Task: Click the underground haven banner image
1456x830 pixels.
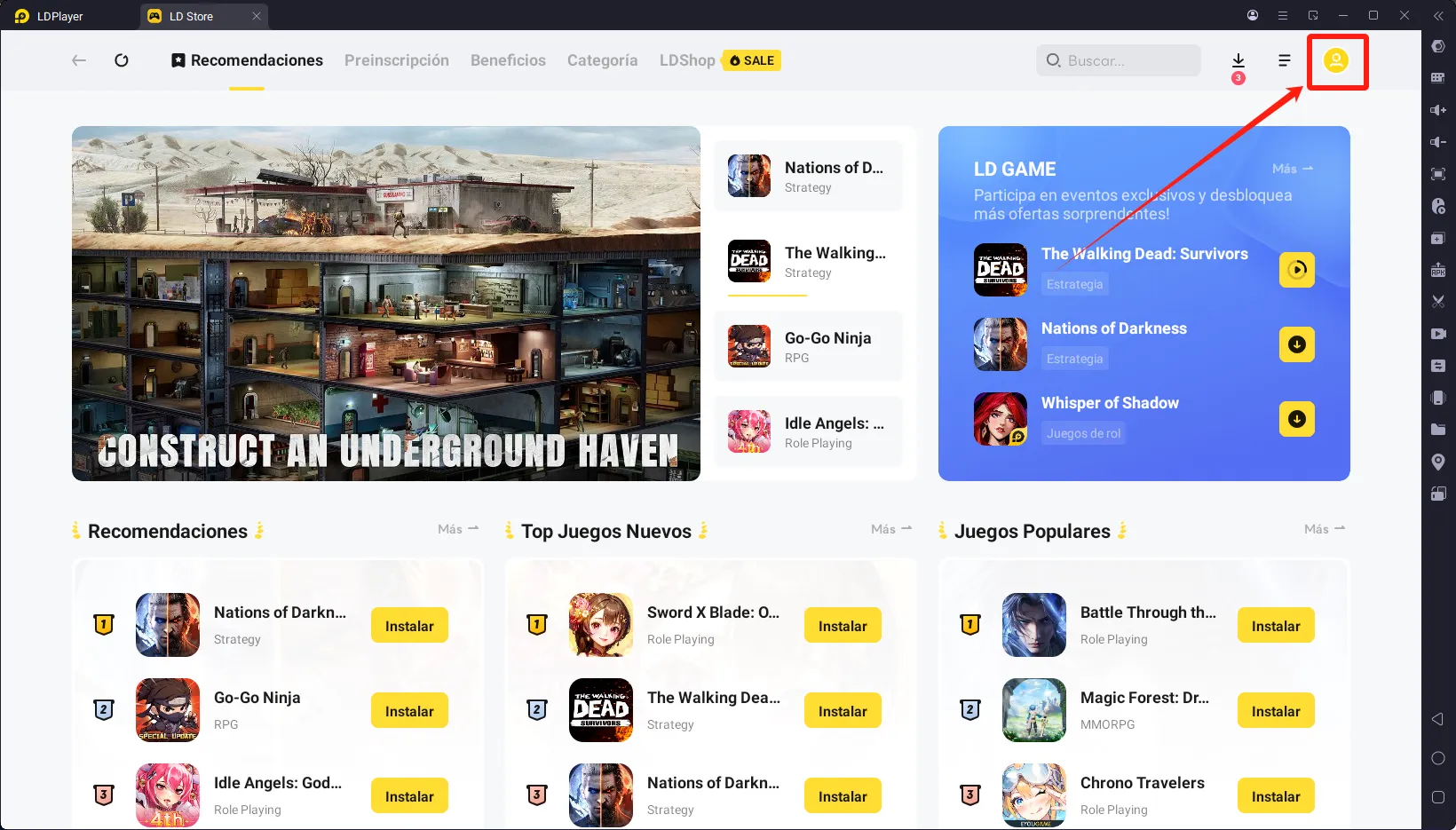Action: (x=386, y=304)
